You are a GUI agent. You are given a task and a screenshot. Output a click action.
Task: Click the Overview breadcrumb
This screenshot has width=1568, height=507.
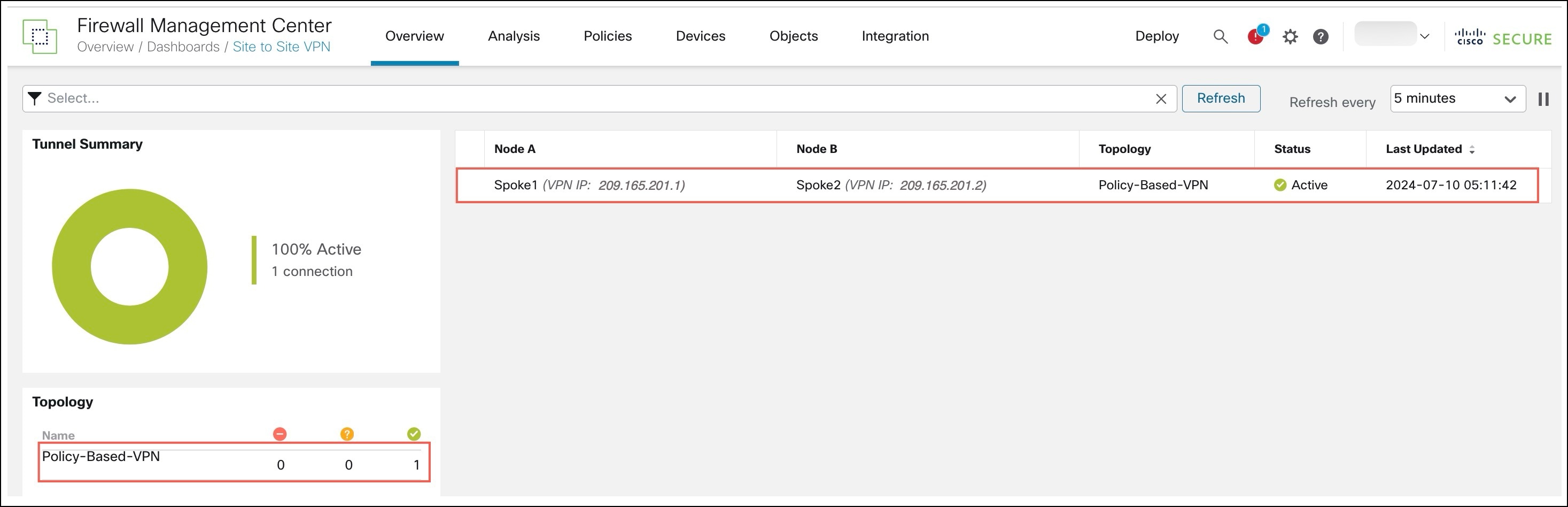point(105,47)
